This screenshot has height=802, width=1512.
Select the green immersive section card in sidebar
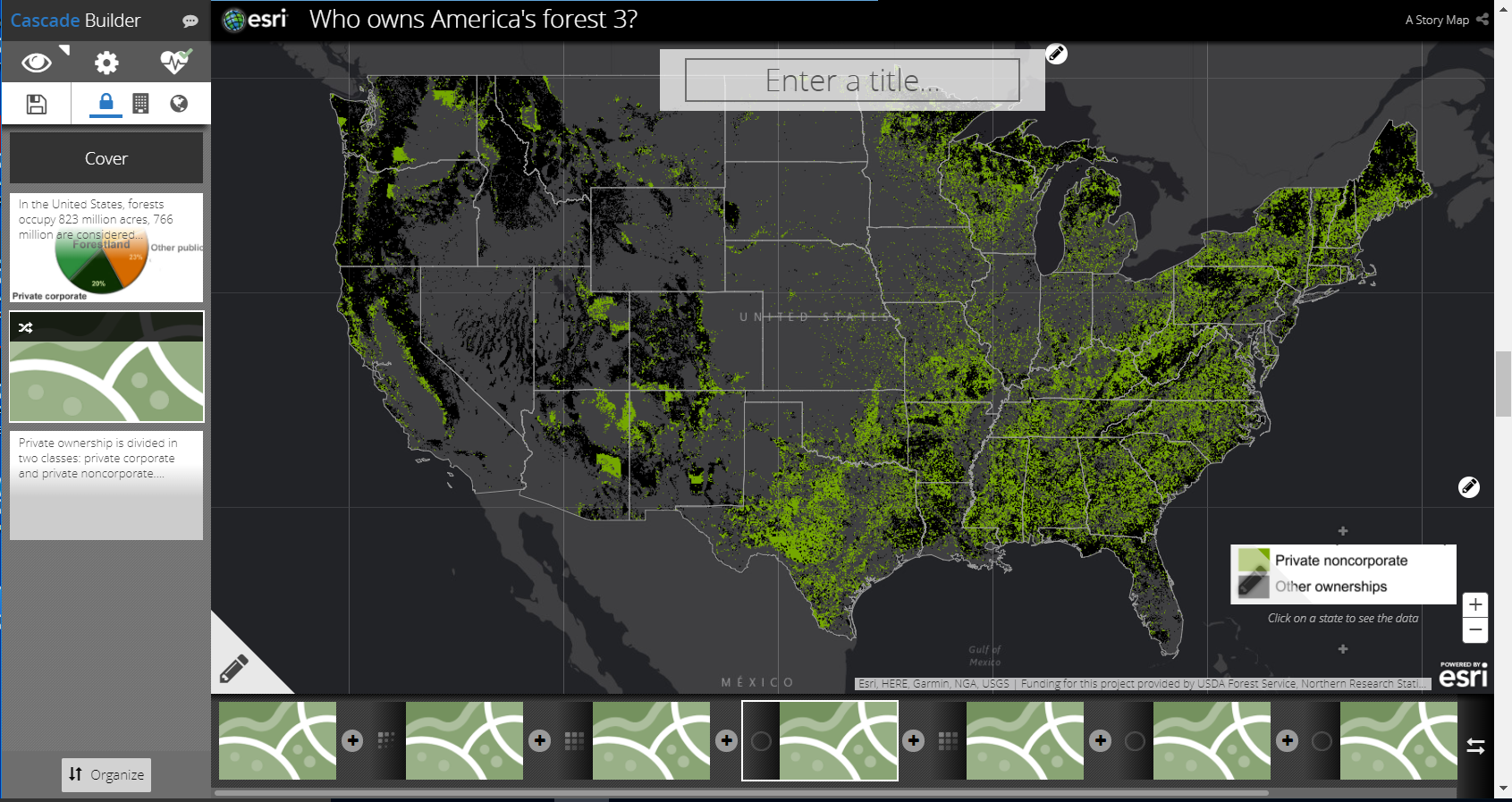[x=106, y=367]
